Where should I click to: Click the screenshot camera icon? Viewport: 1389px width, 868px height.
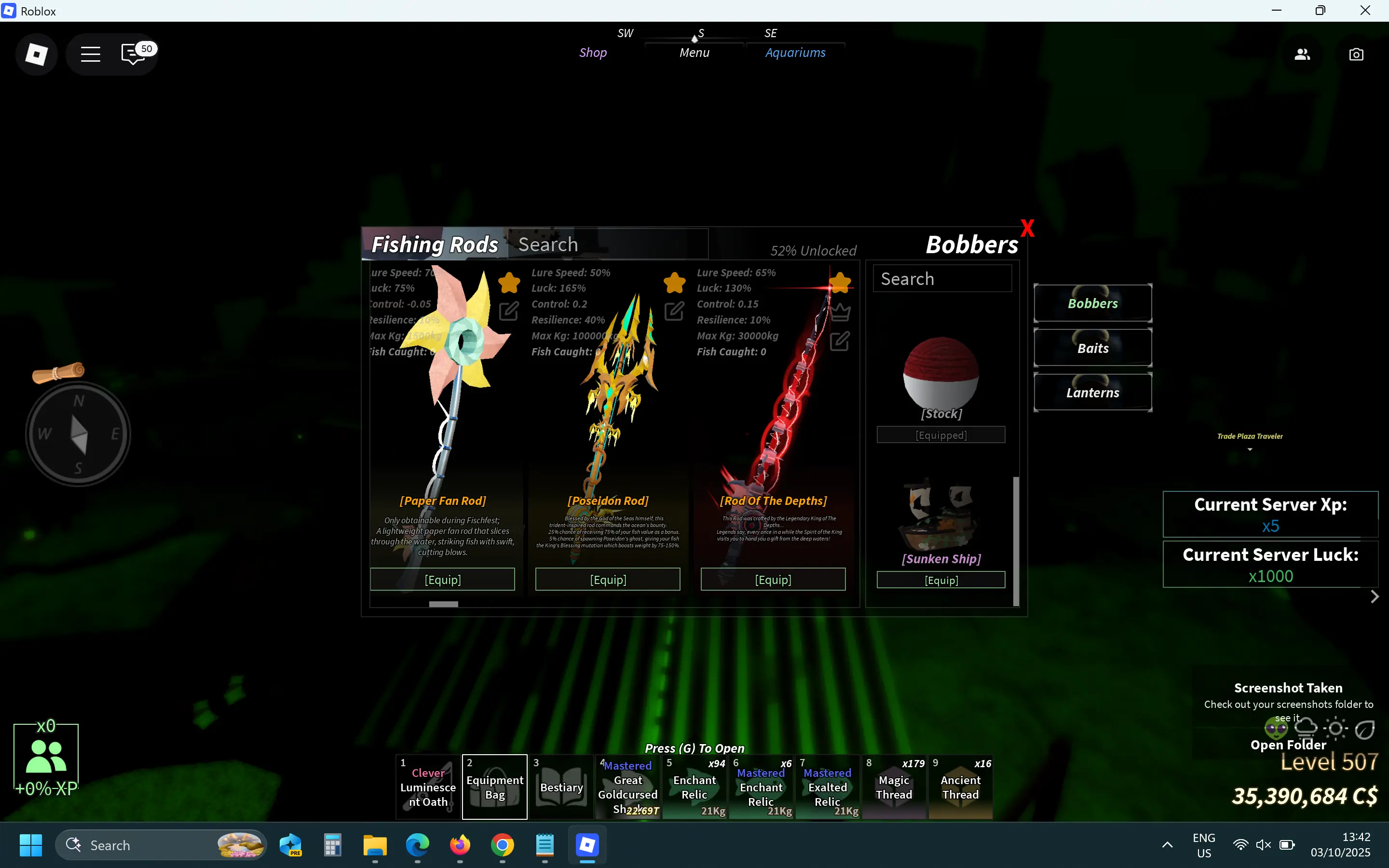pyautogui.click(x=1356, y=54)
